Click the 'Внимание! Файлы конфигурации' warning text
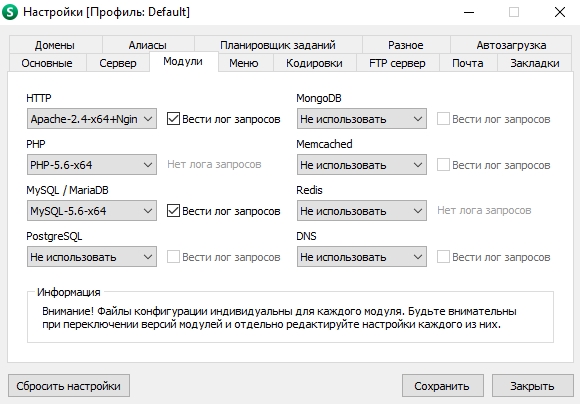The image size is (580, 404). point(279,317)
